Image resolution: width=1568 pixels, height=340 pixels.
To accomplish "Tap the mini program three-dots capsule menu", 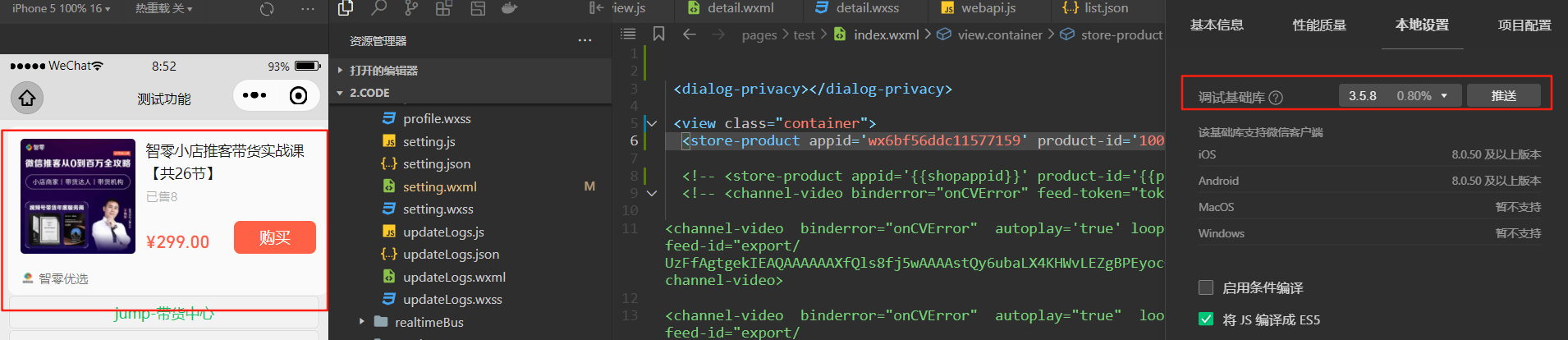I will [x=254, y=96].
